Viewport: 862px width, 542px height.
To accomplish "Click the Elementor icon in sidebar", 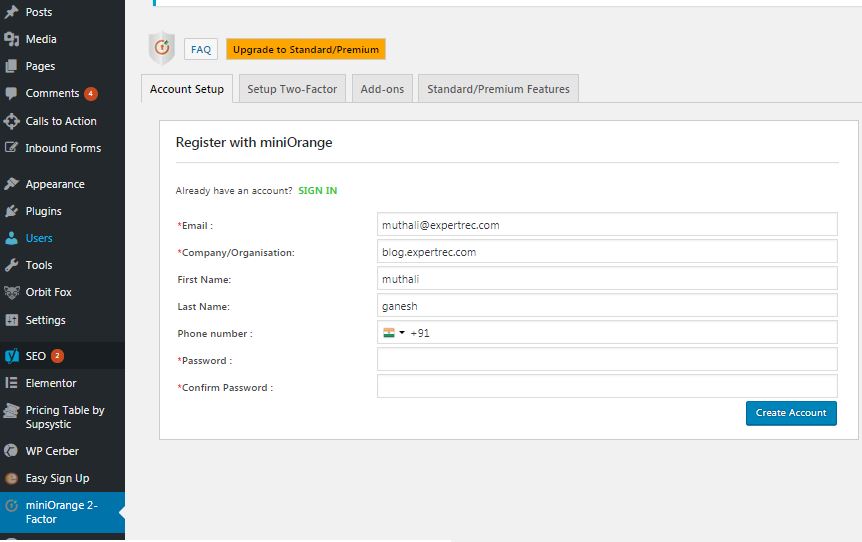I will (x=11, y=383).
